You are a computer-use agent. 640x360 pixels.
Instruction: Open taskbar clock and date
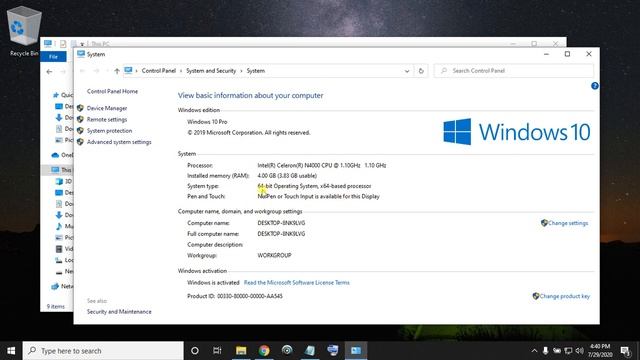600,351
